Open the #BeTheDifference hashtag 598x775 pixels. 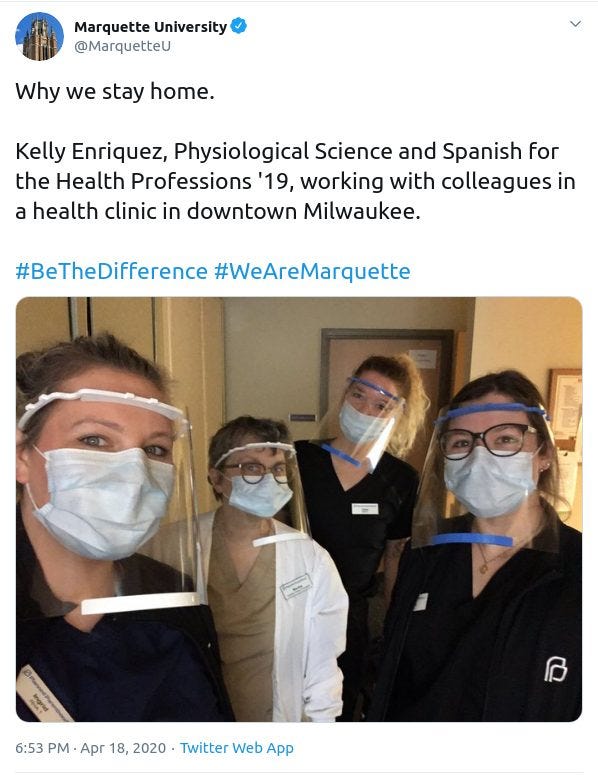point(111,271)
